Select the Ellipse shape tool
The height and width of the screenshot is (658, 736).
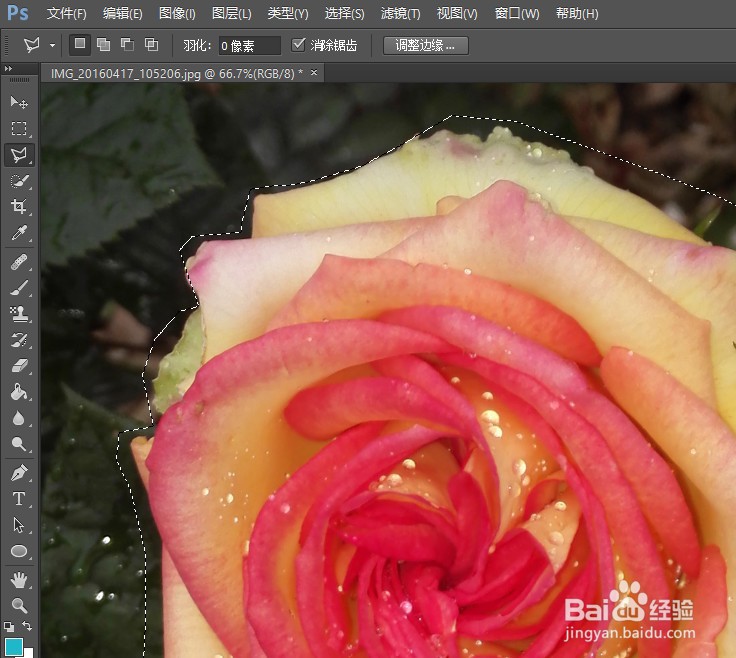(x=19, y=551)
